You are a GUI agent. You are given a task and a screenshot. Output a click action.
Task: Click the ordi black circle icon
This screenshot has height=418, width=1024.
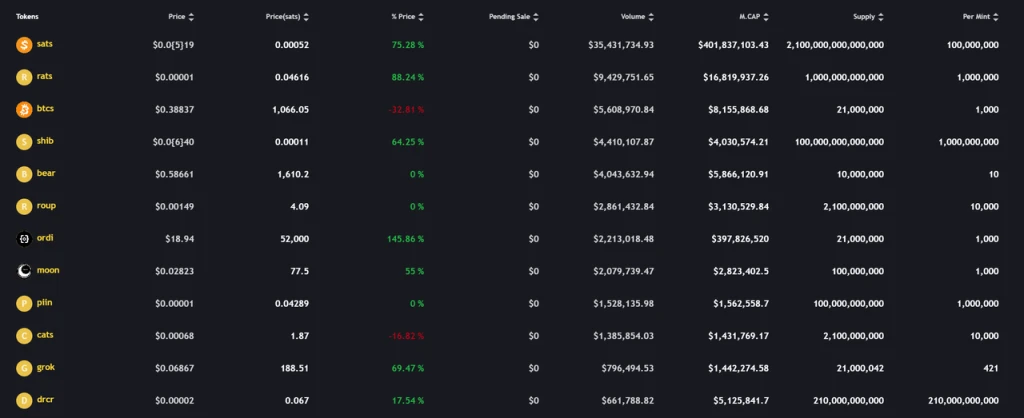(x=24, y=239)
